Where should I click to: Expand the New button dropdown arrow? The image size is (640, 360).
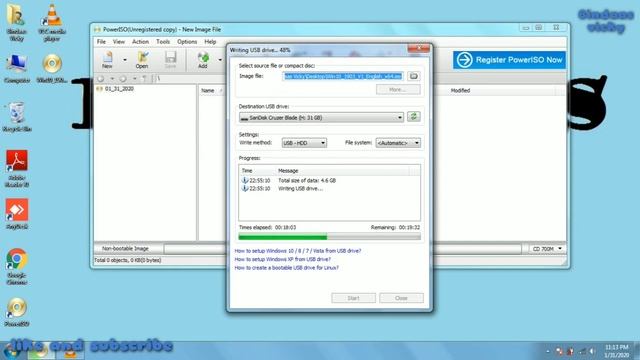coord(125,60)
